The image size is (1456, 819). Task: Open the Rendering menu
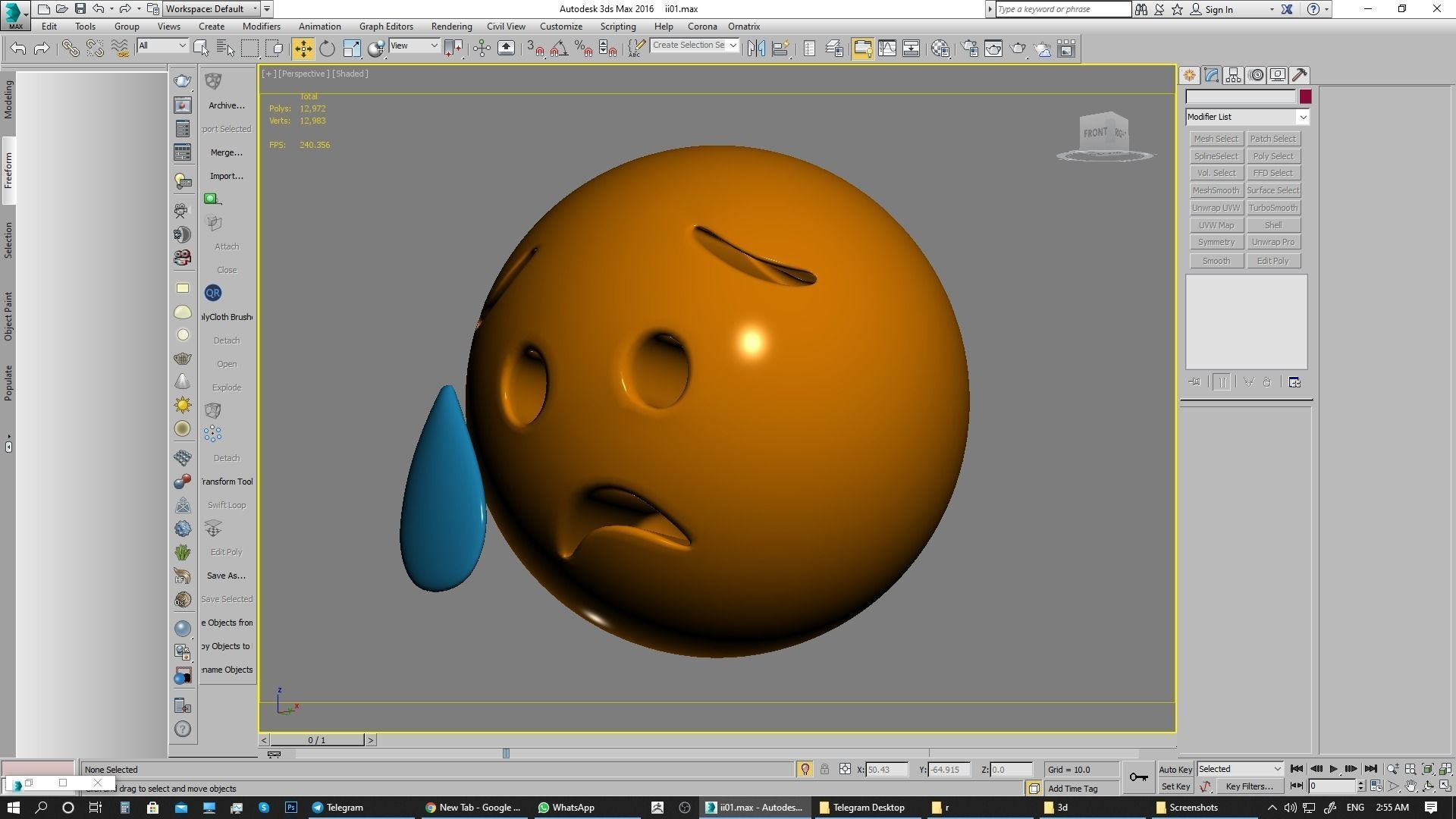[x=451, y=27]
